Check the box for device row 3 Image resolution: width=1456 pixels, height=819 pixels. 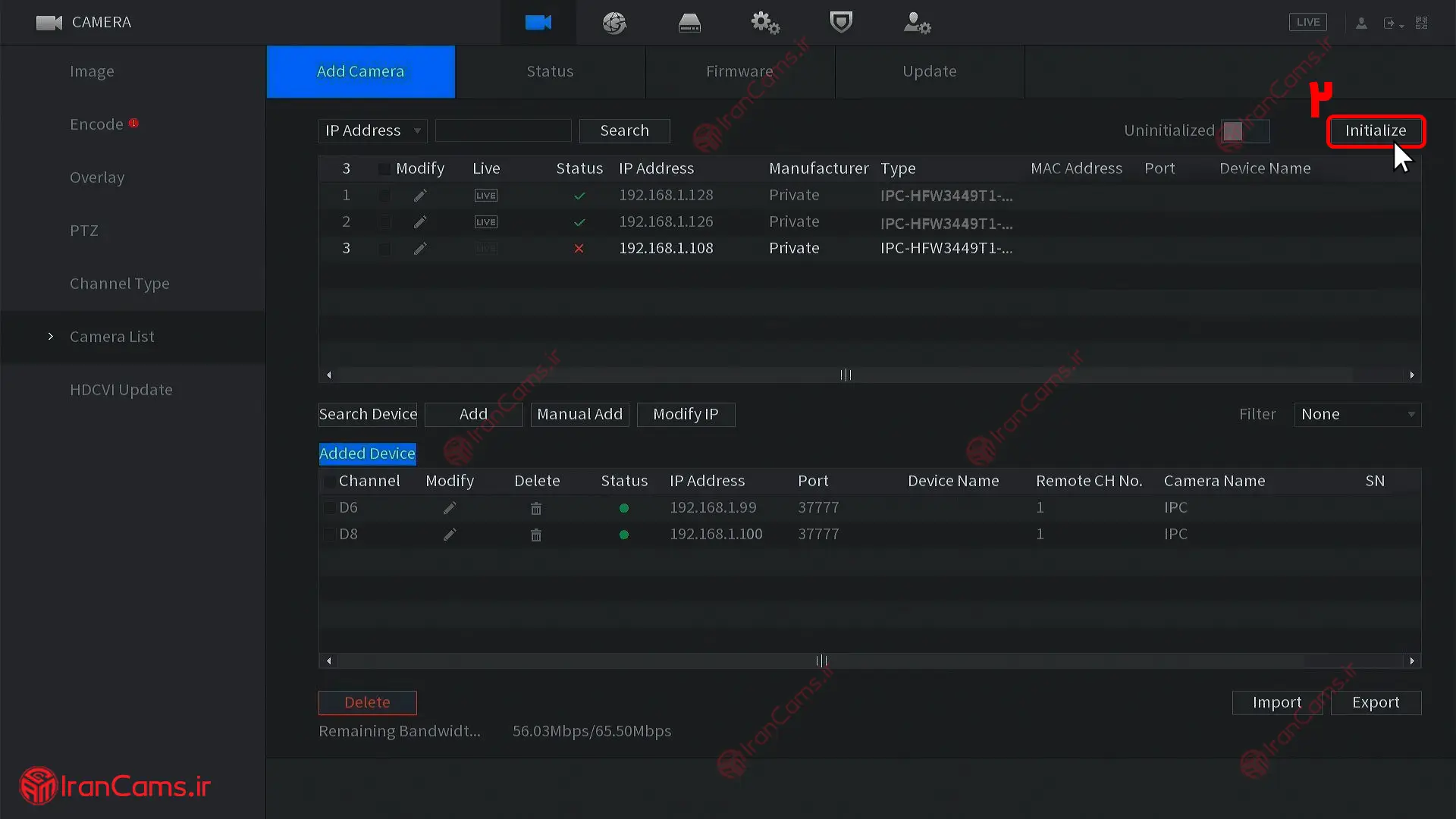pos(384,249)
